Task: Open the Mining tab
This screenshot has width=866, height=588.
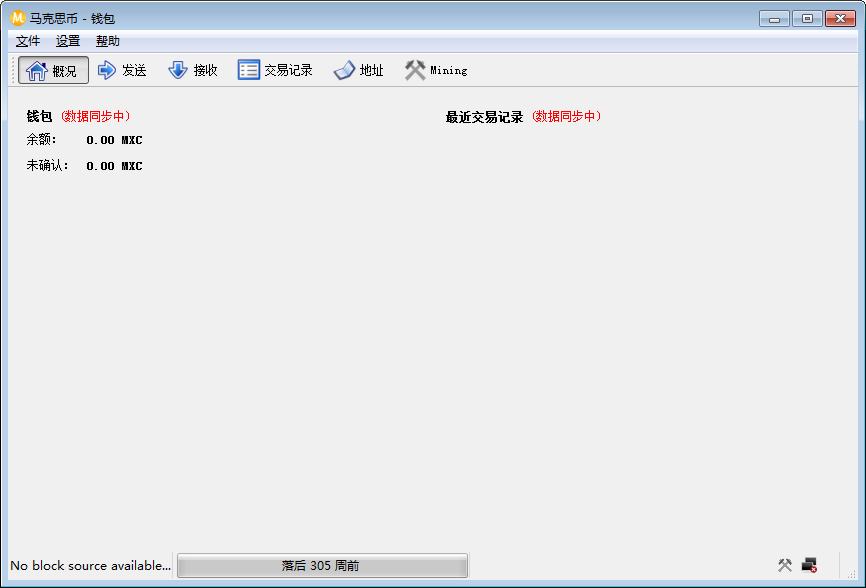Action: tap(436, 70)
